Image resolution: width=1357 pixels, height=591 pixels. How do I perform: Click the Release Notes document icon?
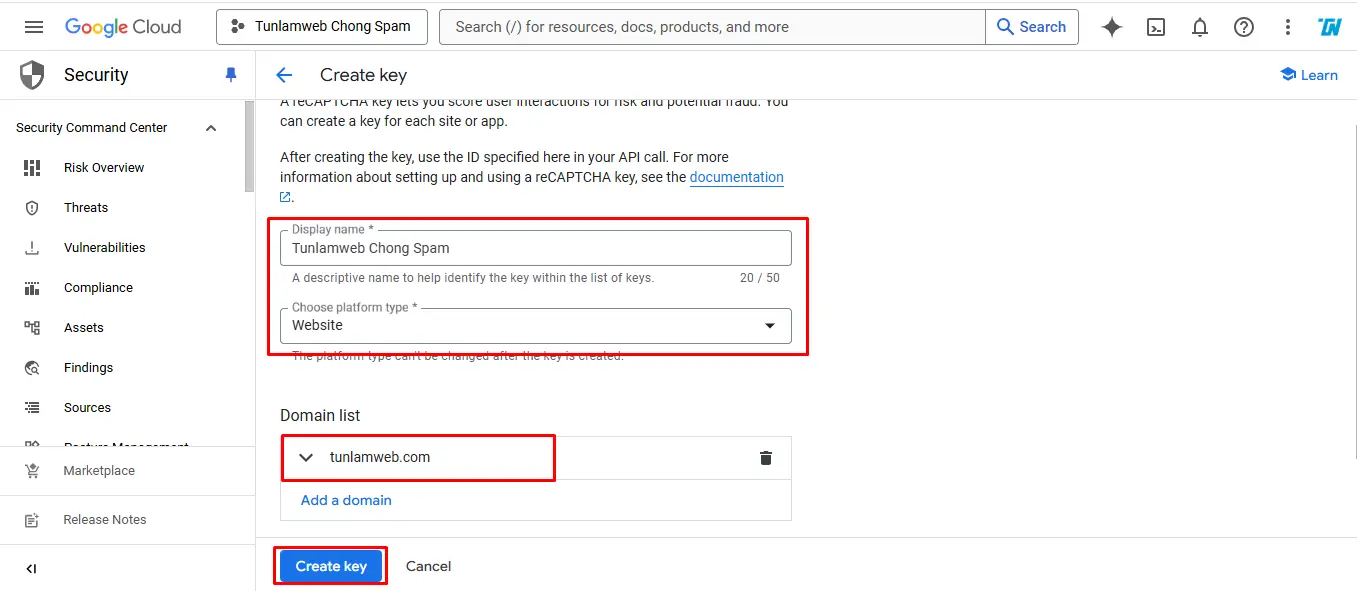[32, 520]
